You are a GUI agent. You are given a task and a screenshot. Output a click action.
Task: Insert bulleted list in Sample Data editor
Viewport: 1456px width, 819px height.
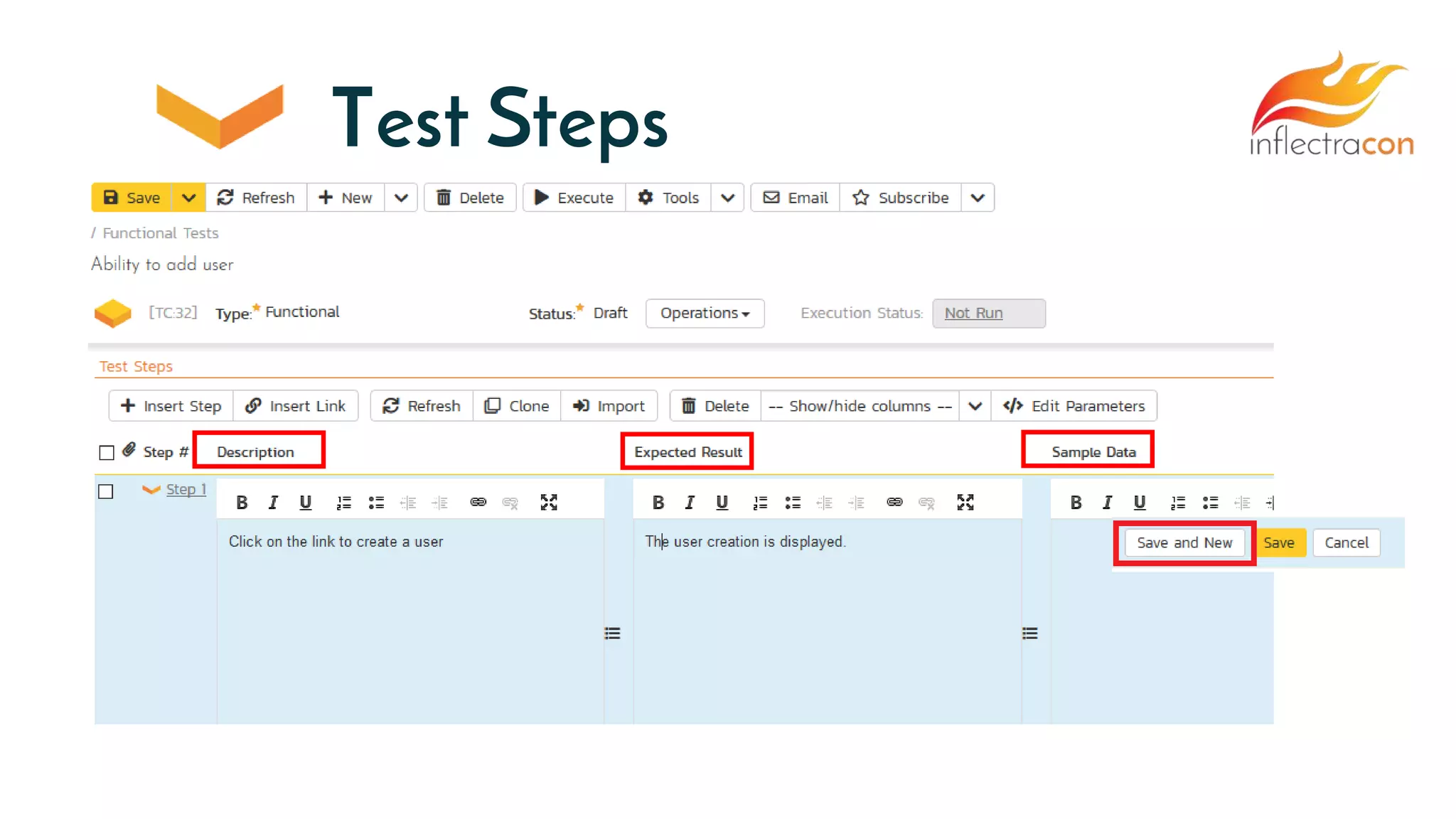click(1211, 503)
